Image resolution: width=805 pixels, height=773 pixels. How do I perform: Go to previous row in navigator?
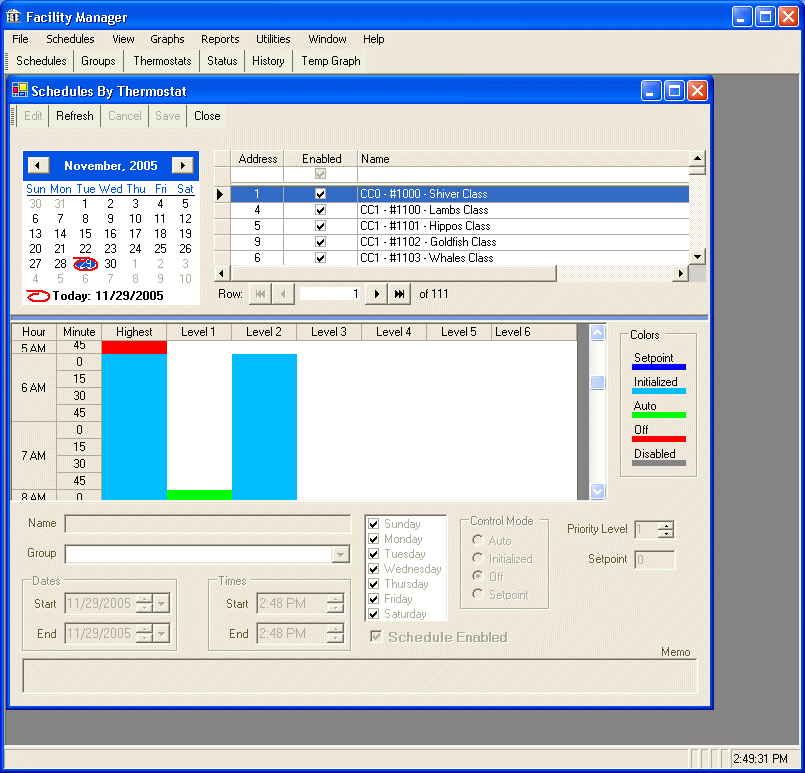(283, 294)
